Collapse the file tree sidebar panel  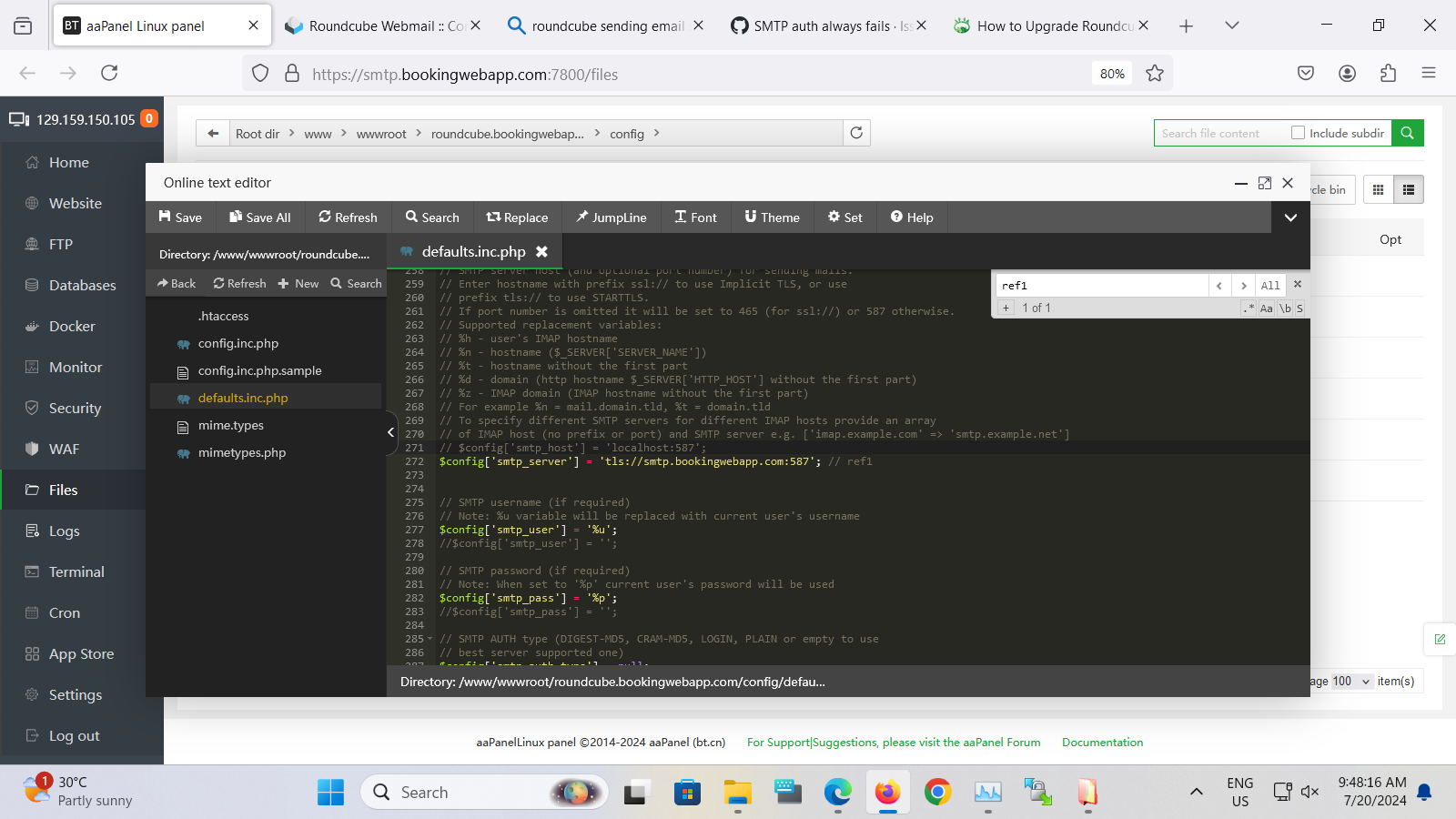click(390, 432)
